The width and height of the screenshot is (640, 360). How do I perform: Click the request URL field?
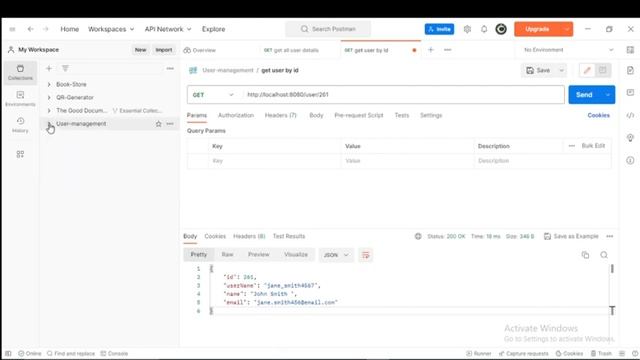click(x=404, y=95)
